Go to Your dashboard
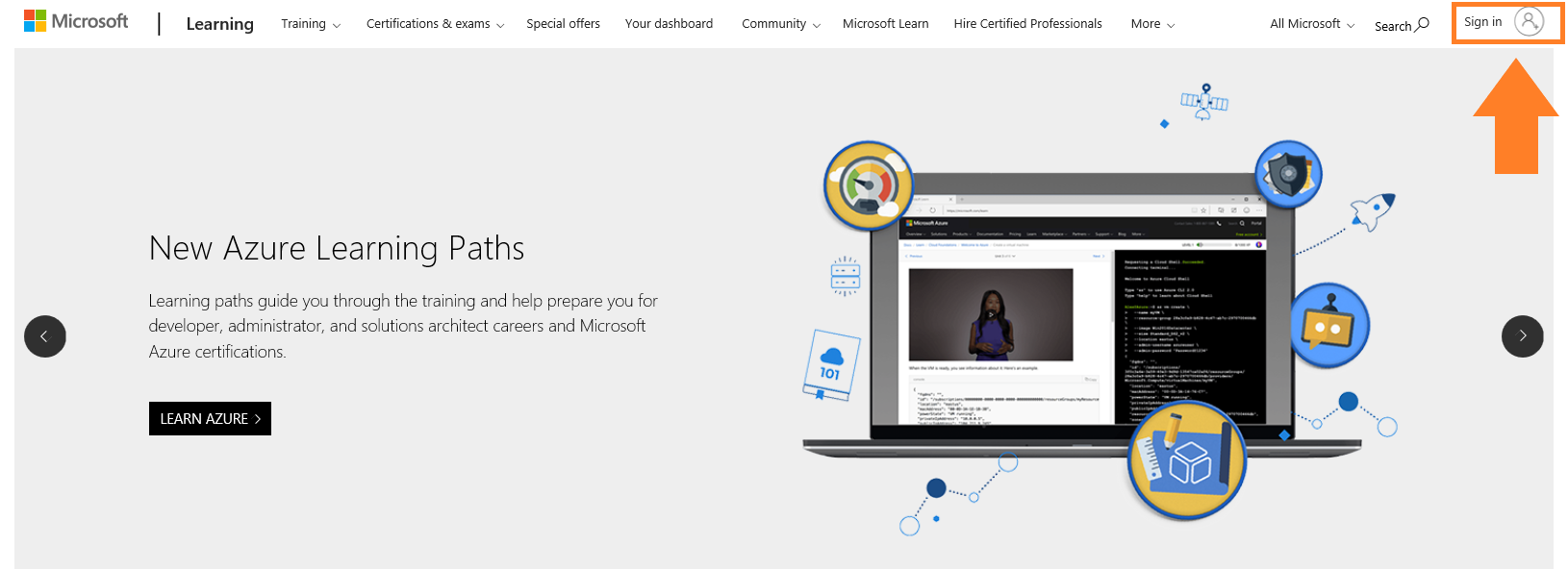Image resolution: width=1568 pixels, height=569 pixels. 669,24
